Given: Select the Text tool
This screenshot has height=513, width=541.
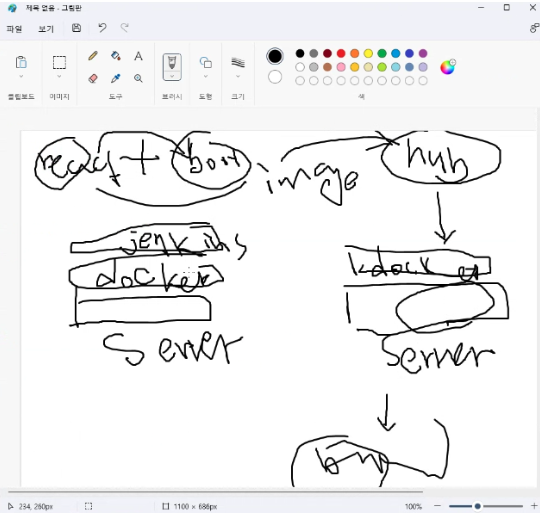Looking at the screenshot, I should tap(138, 56).
